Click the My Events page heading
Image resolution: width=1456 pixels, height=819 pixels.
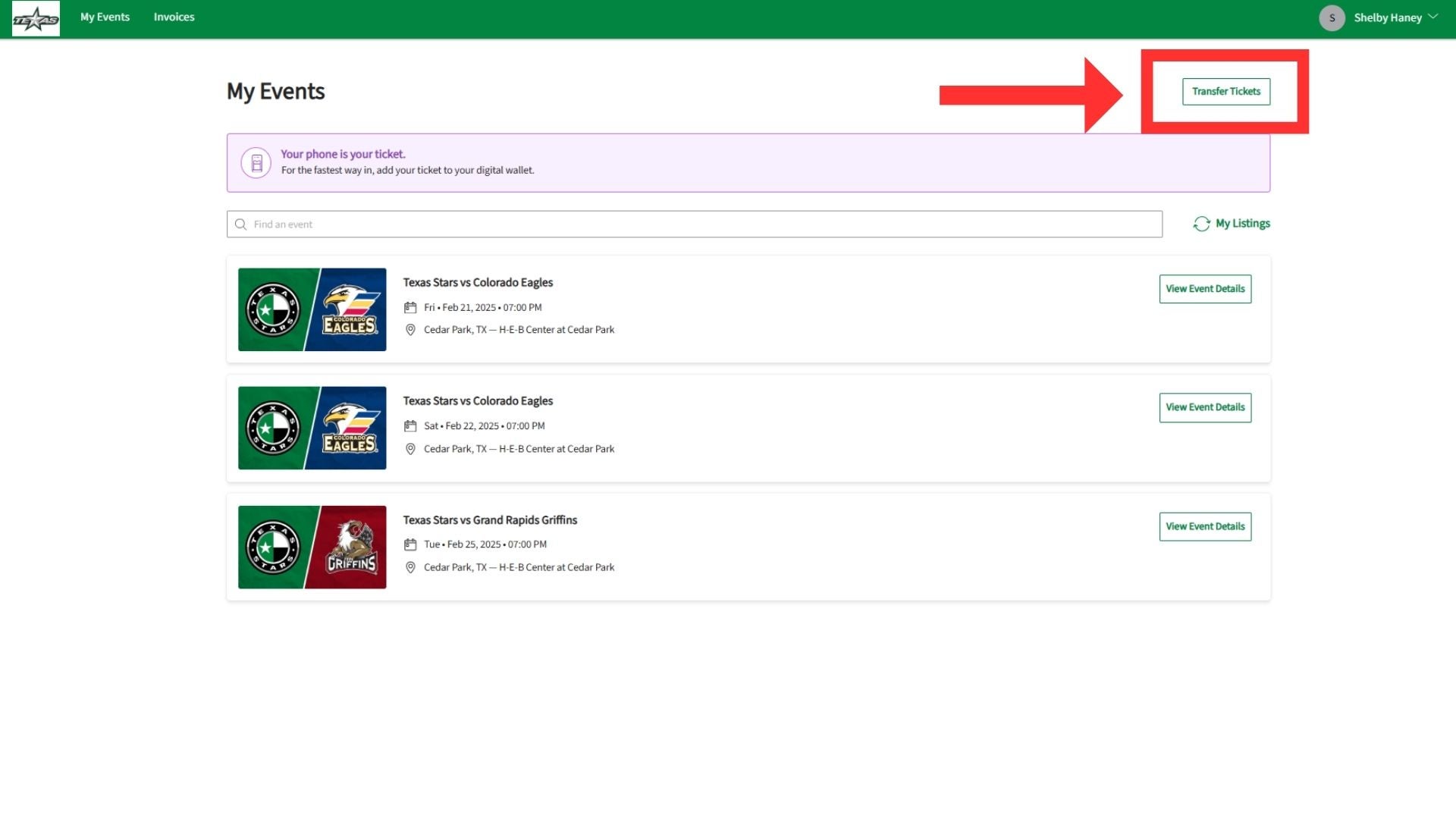276,91
